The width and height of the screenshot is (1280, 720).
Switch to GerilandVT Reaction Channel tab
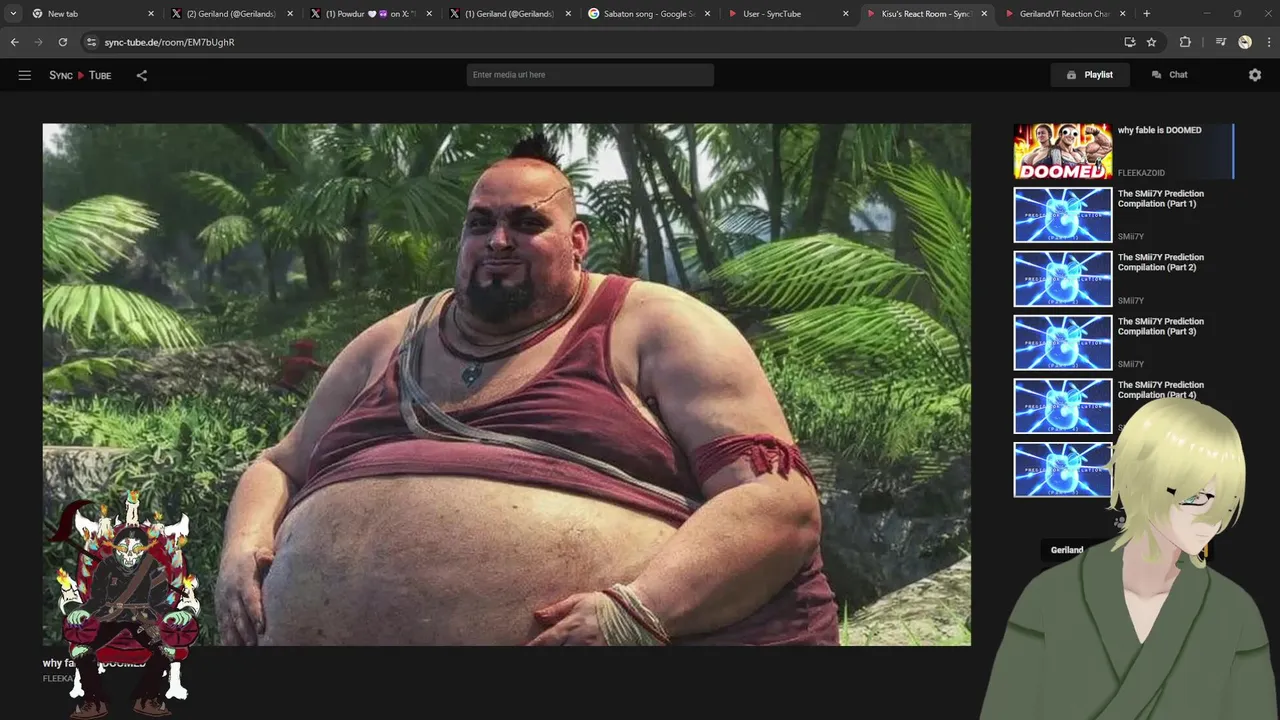(1064, 14)
